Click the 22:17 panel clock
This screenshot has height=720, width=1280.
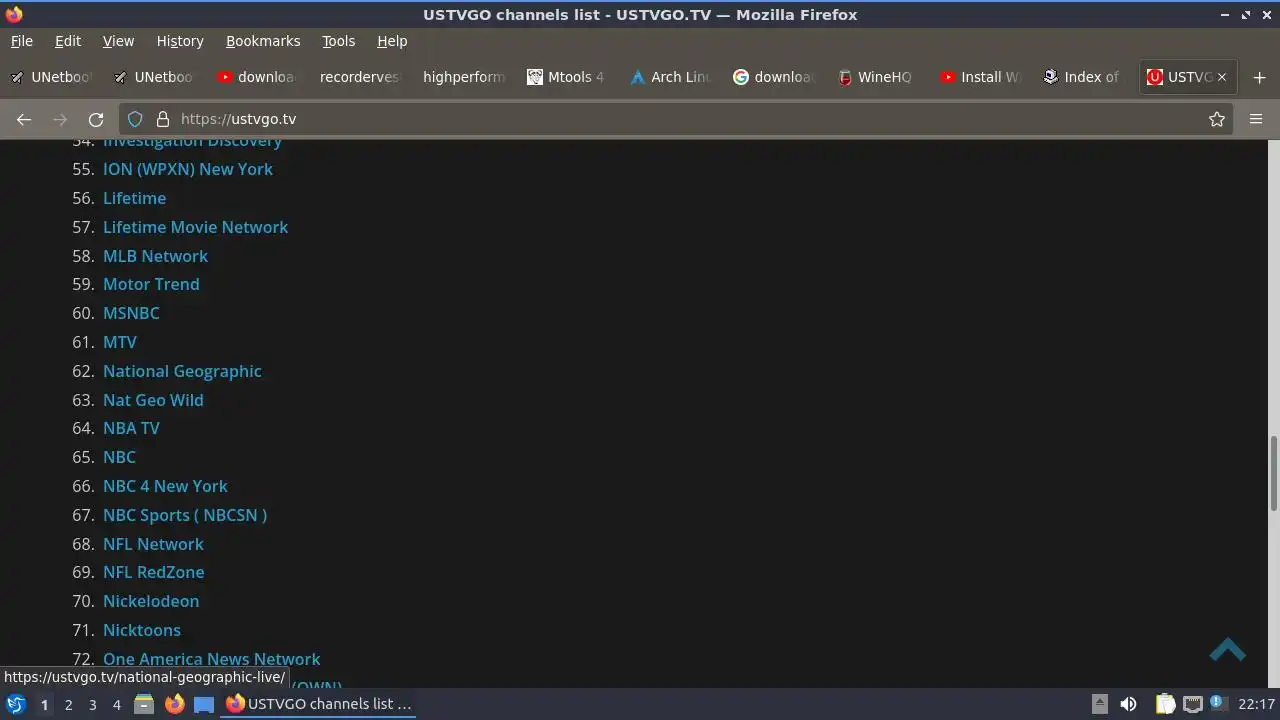point(1256,704)
